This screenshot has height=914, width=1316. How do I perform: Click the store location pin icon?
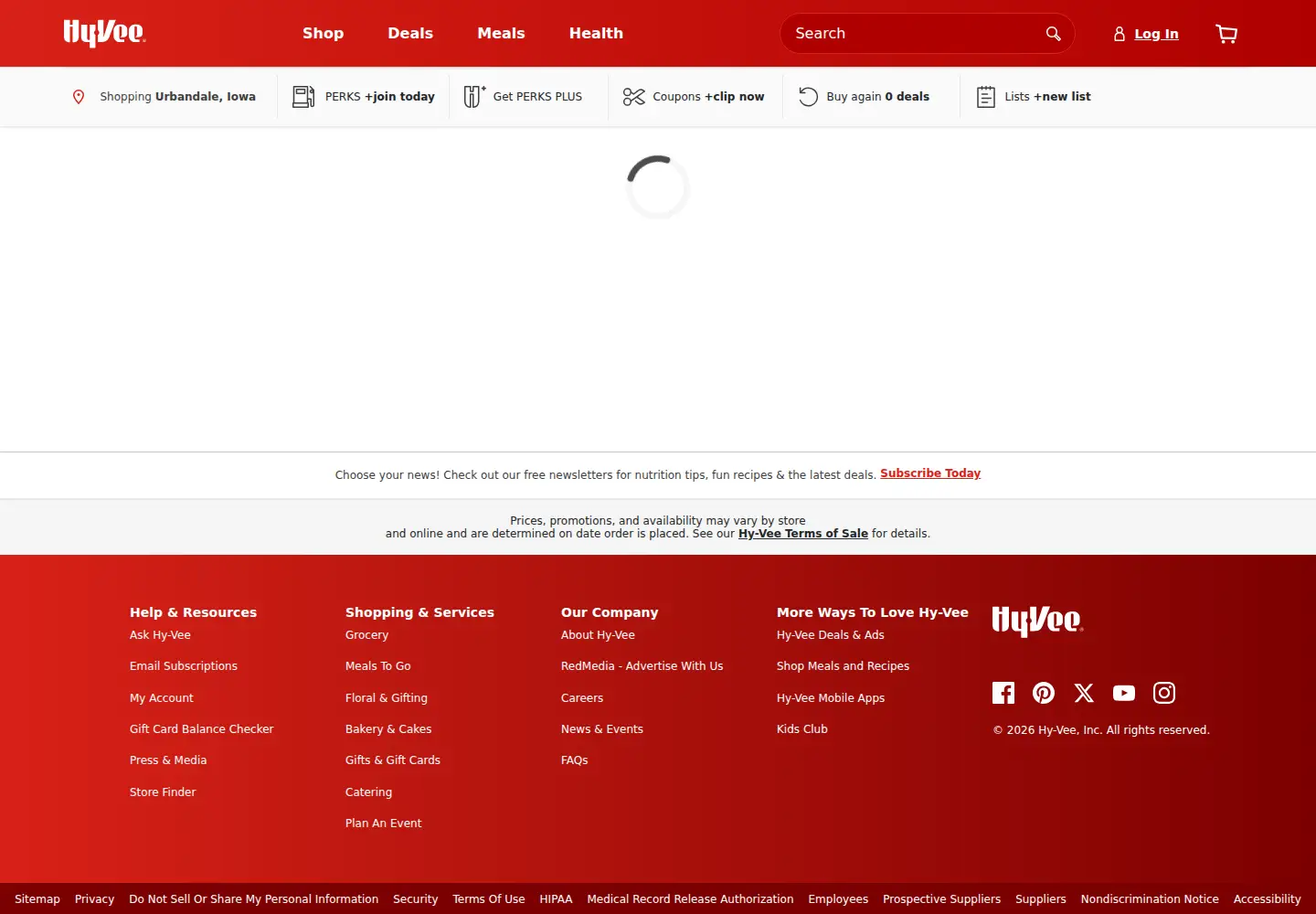click(x=79, y=97)
